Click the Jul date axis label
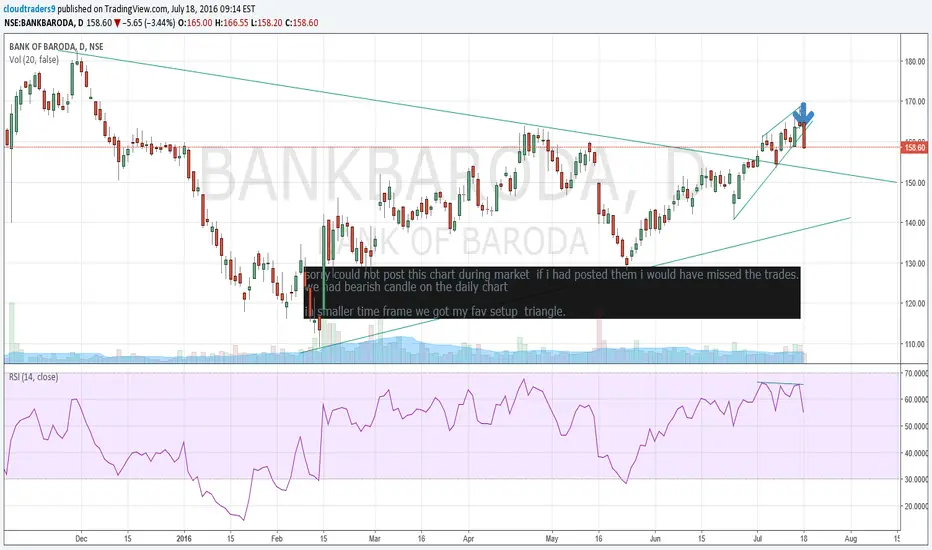 point(757,539)
